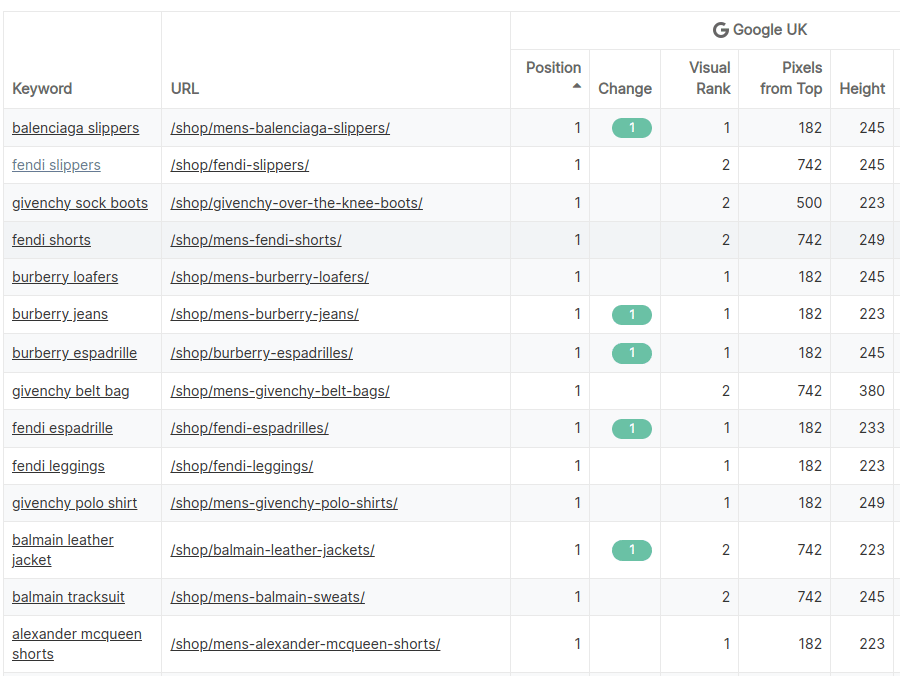The height and width of the screenshot is (676, 900).
Task: Click the Position sort ascending arrow
Action: [x=577, y=86]
